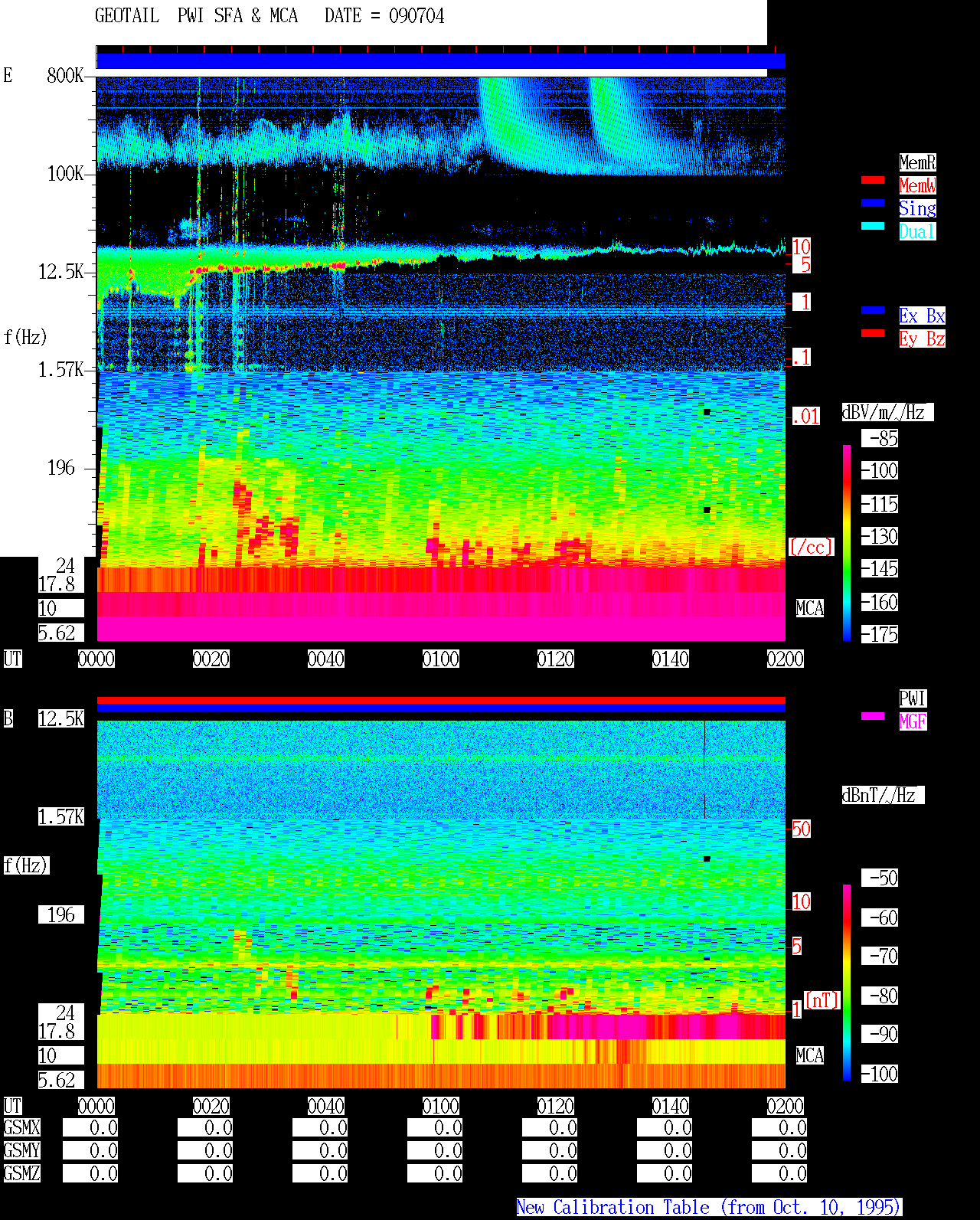Click the dBV/m electric field color bar
The image size is (980, 1220).
tap(847, 542)
